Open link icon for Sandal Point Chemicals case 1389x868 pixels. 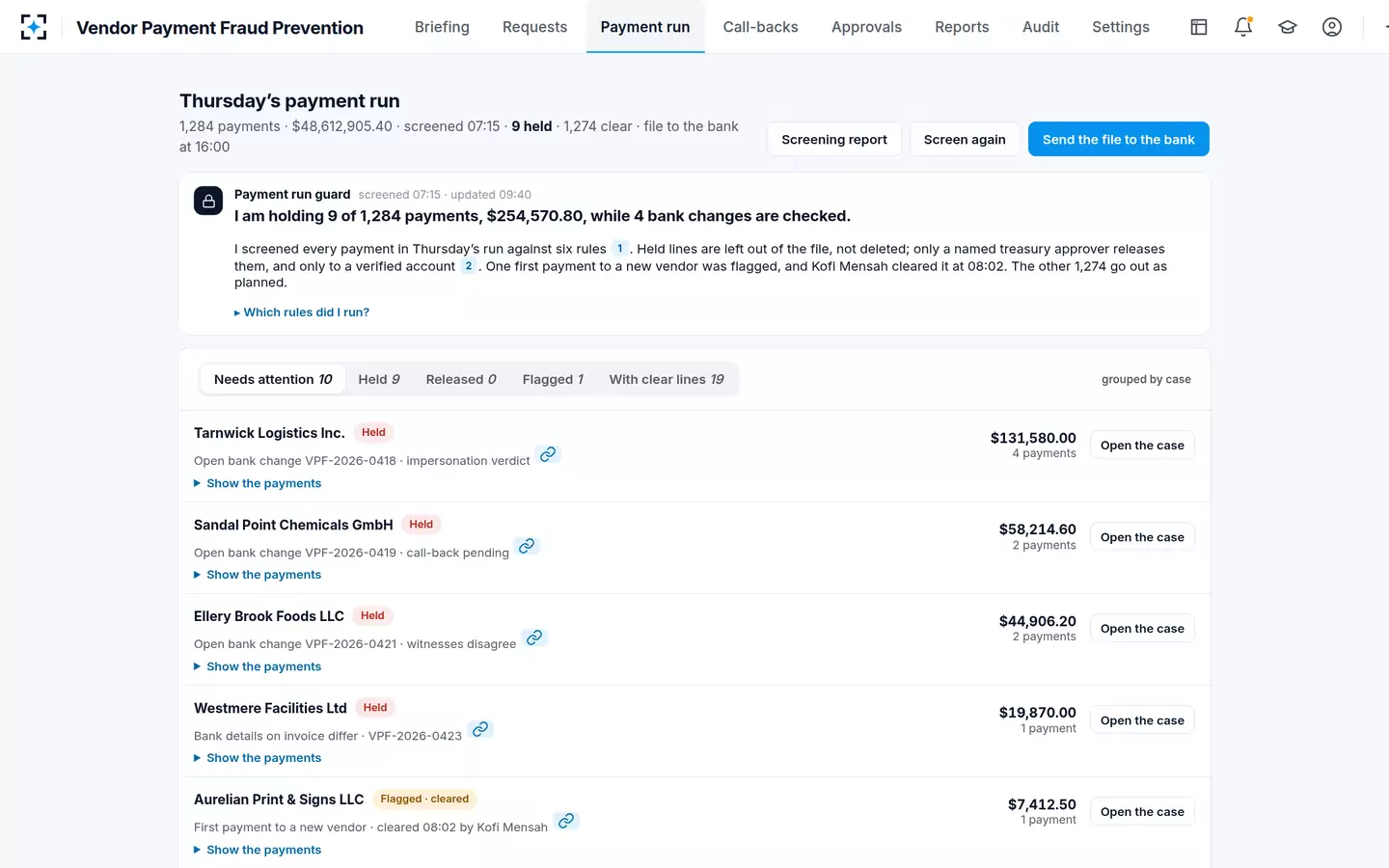coord(527,546)
